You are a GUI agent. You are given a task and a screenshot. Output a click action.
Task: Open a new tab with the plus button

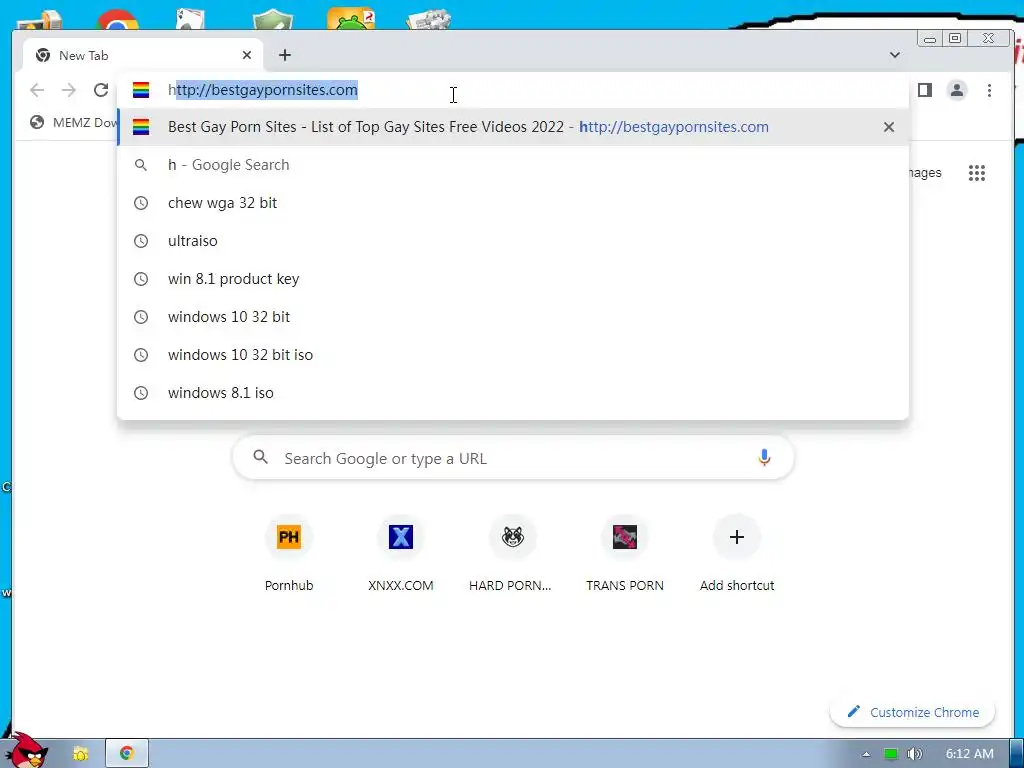tap(285, 56)
